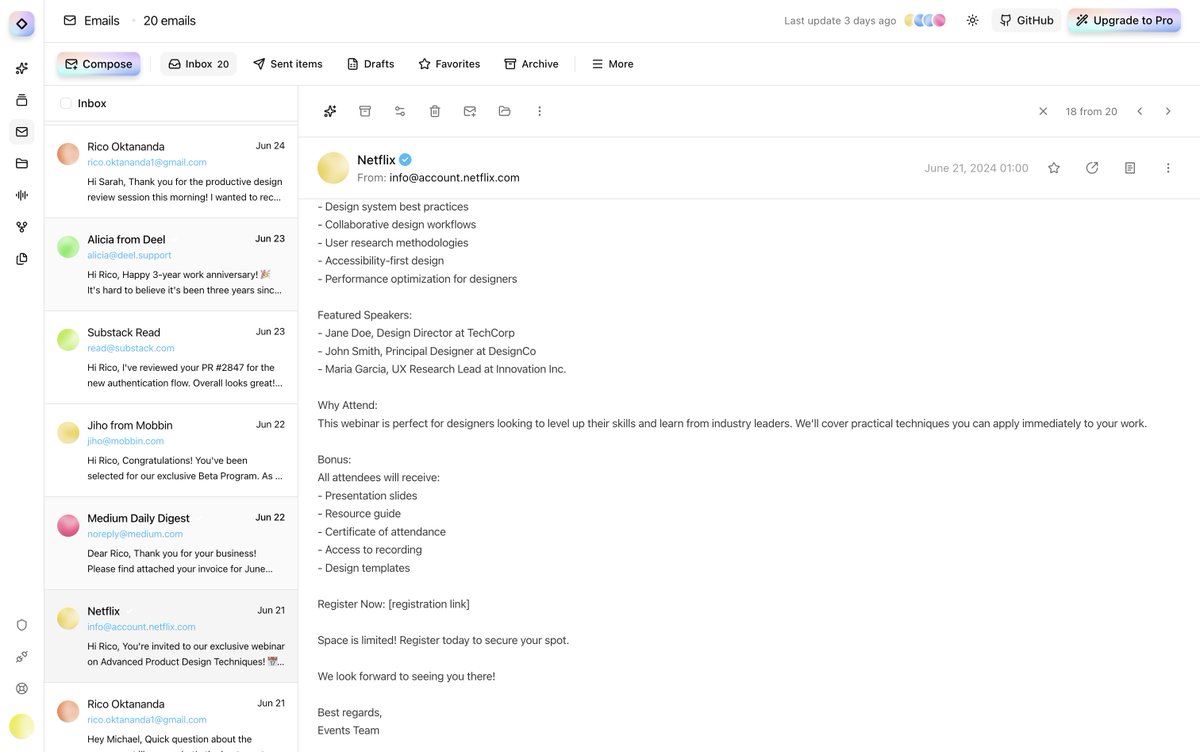Click sender address info@account.netflix.com in header
The image size is (1200, 752).
coord(454,178)
